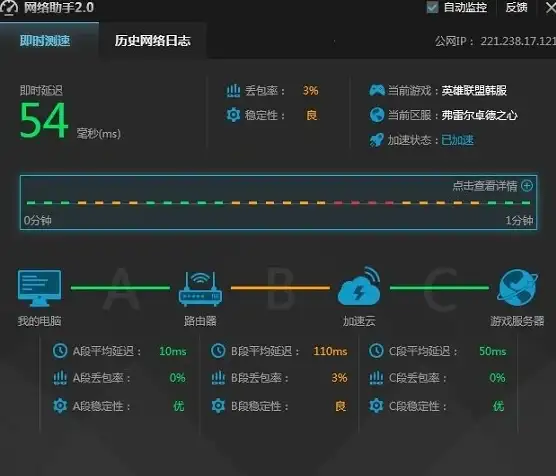The width and height of the screenshot is (556, 476).
Task: Click 点击查看详情 to view details
Action: [485, 186]
